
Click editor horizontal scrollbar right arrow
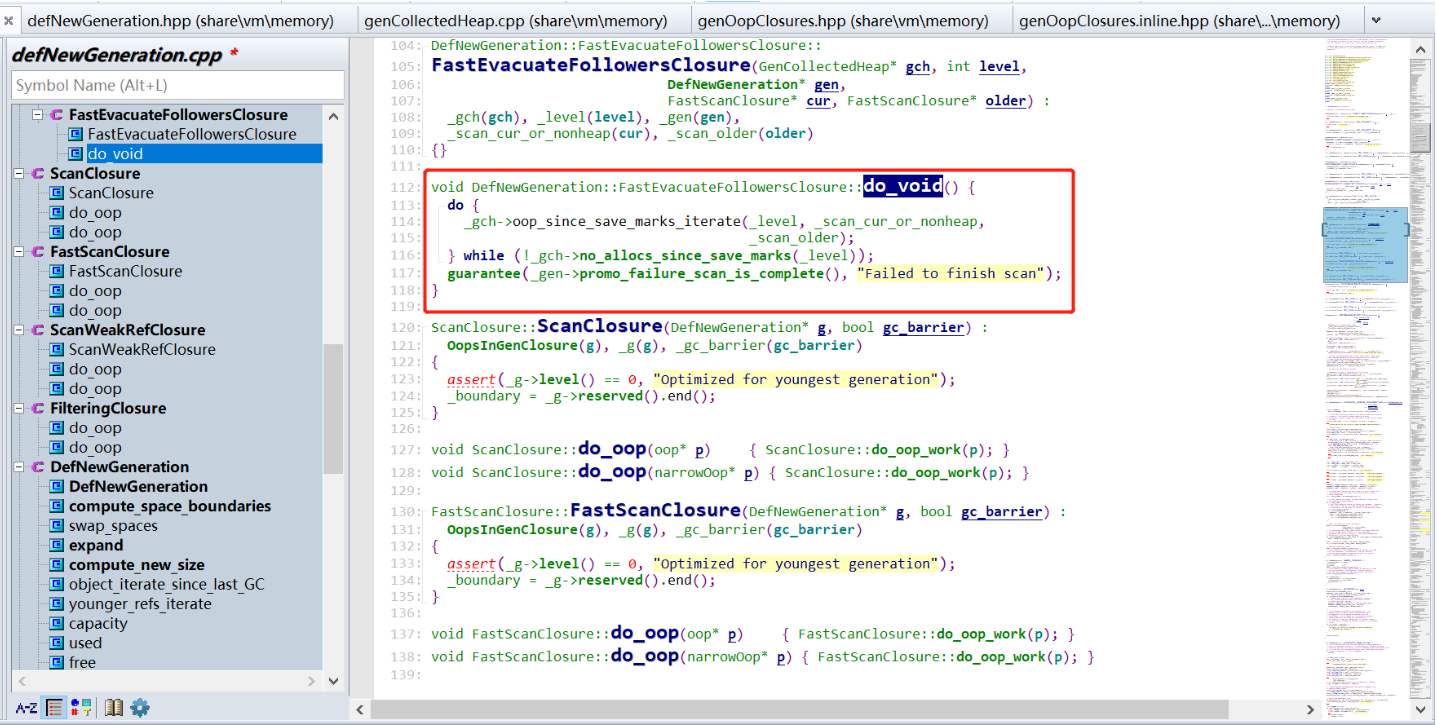[x=1311, y=709]
